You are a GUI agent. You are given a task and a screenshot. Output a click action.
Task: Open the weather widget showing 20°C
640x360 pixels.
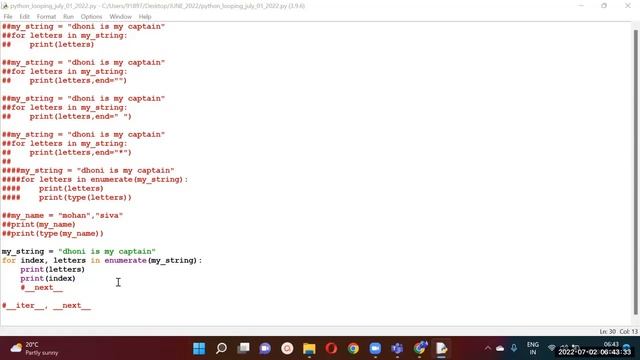pyautogui.click(x=34, y=349)
